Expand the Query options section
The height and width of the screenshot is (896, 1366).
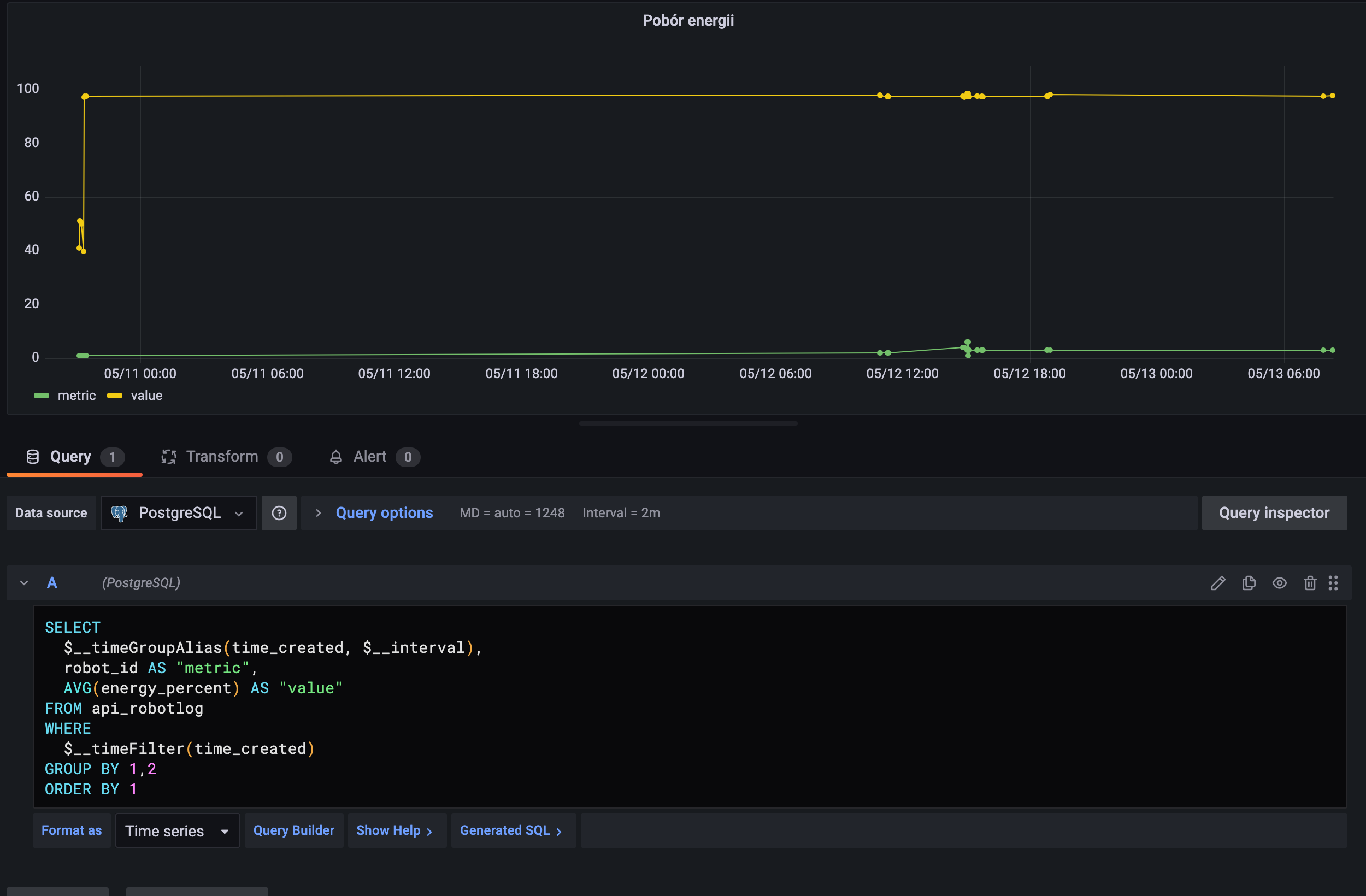(384, 513)
